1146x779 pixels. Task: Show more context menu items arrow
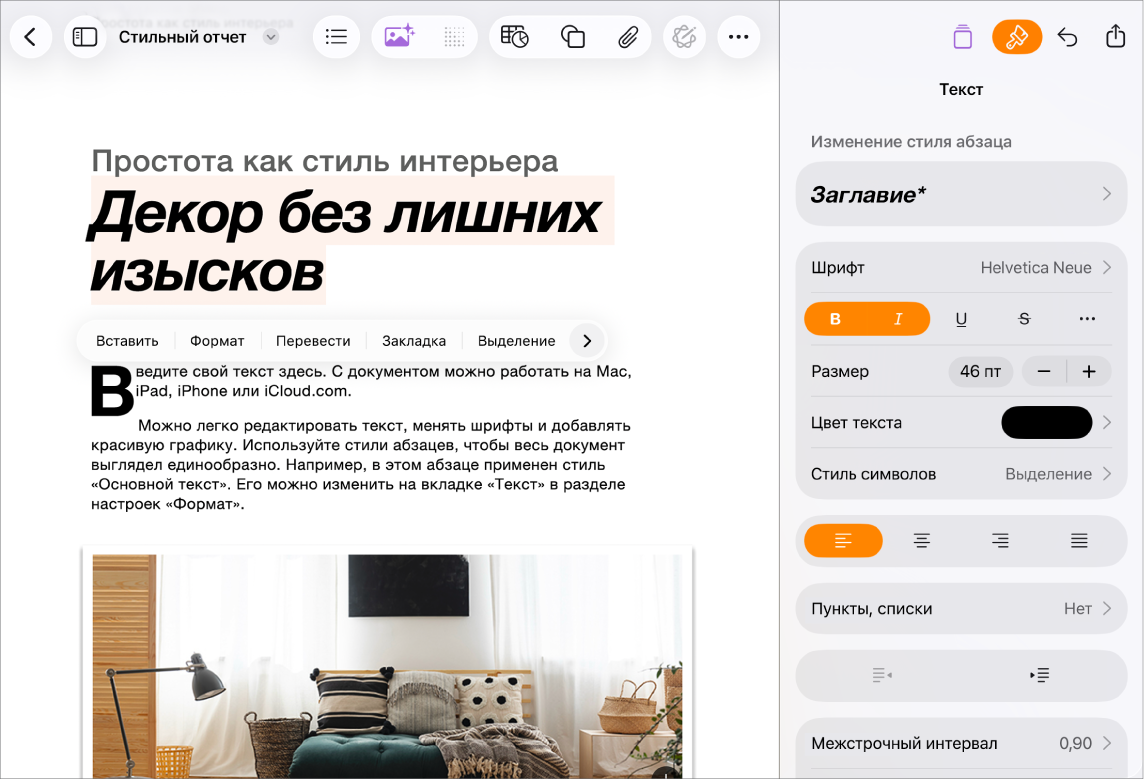pos(587,341)
